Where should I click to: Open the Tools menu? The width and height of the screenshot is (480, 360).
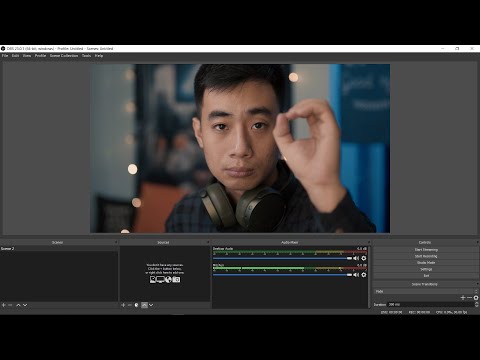pos(86,56)
